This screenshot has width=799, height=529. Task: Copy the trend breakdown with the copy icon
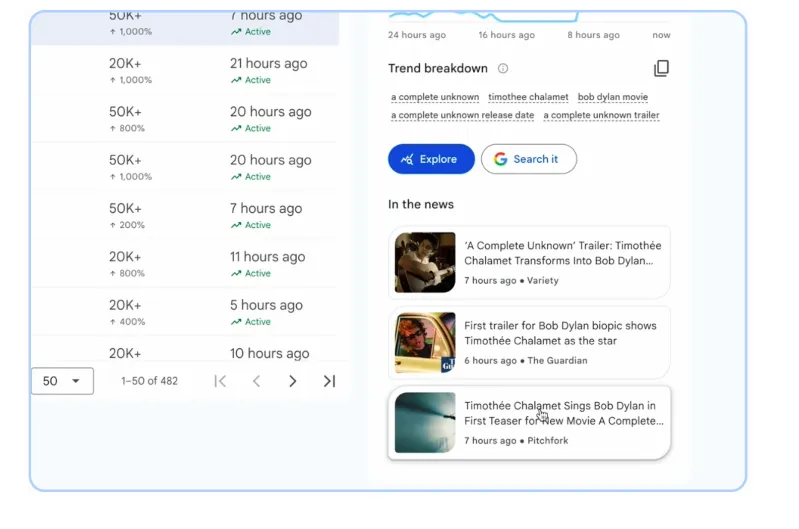pos(661,68)
